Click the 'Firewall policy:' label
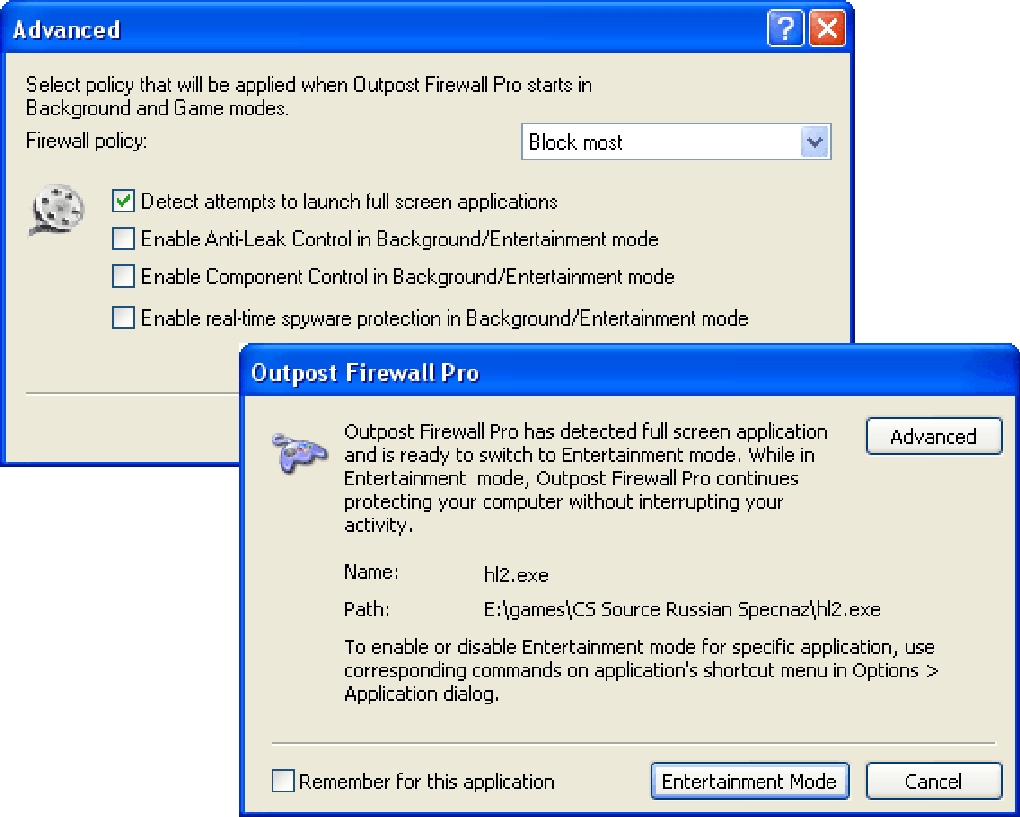This screenshot has width=1020, height=817. click(87, 141)
